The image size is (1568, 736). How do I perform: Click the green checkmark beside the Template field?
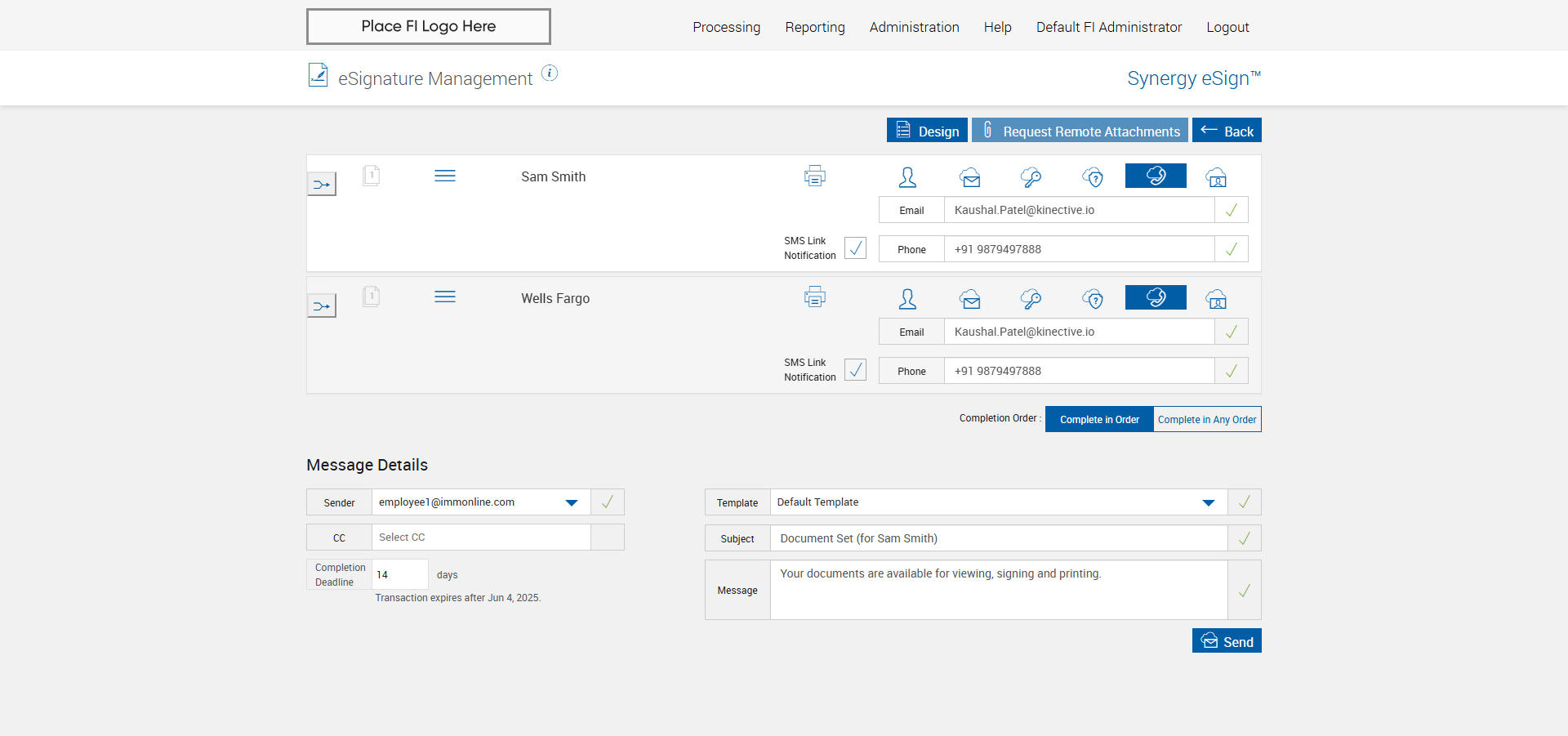[1245, 502]
